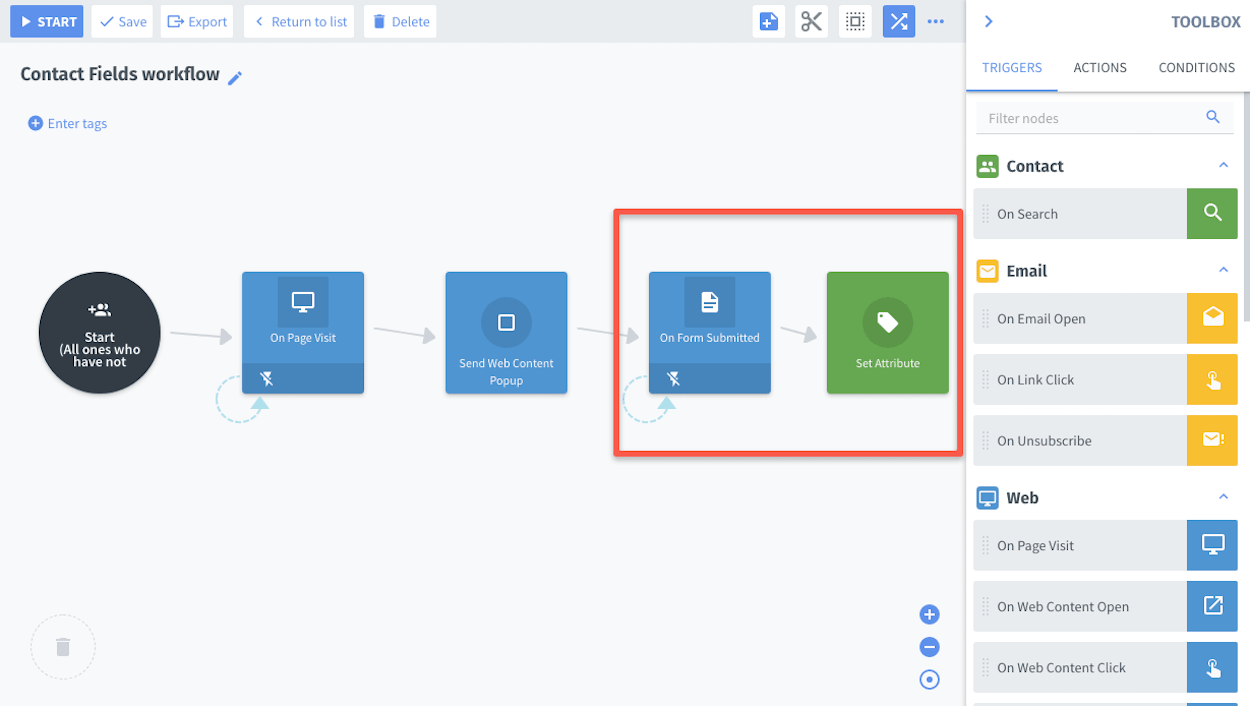Image resolution: width=1250 pixels, height=706 pixels.
Task: Select the On Page Visit toolbox icon
Action: (x=1212, y=545)
